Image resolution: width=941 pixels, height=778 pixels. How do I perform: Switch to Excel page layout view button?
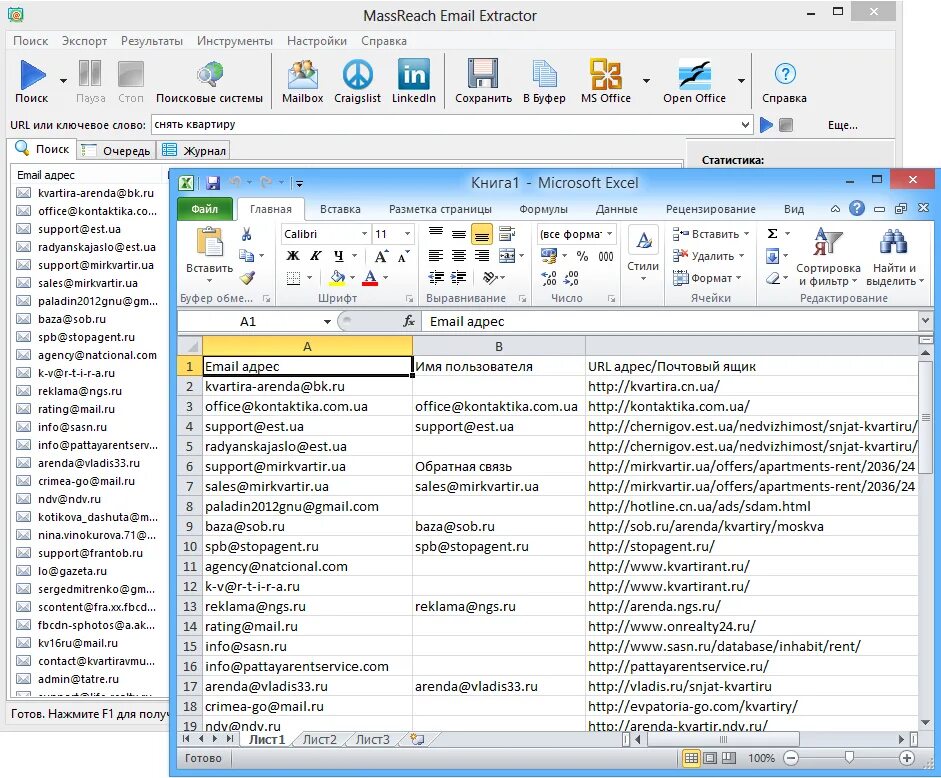(710, 758)
